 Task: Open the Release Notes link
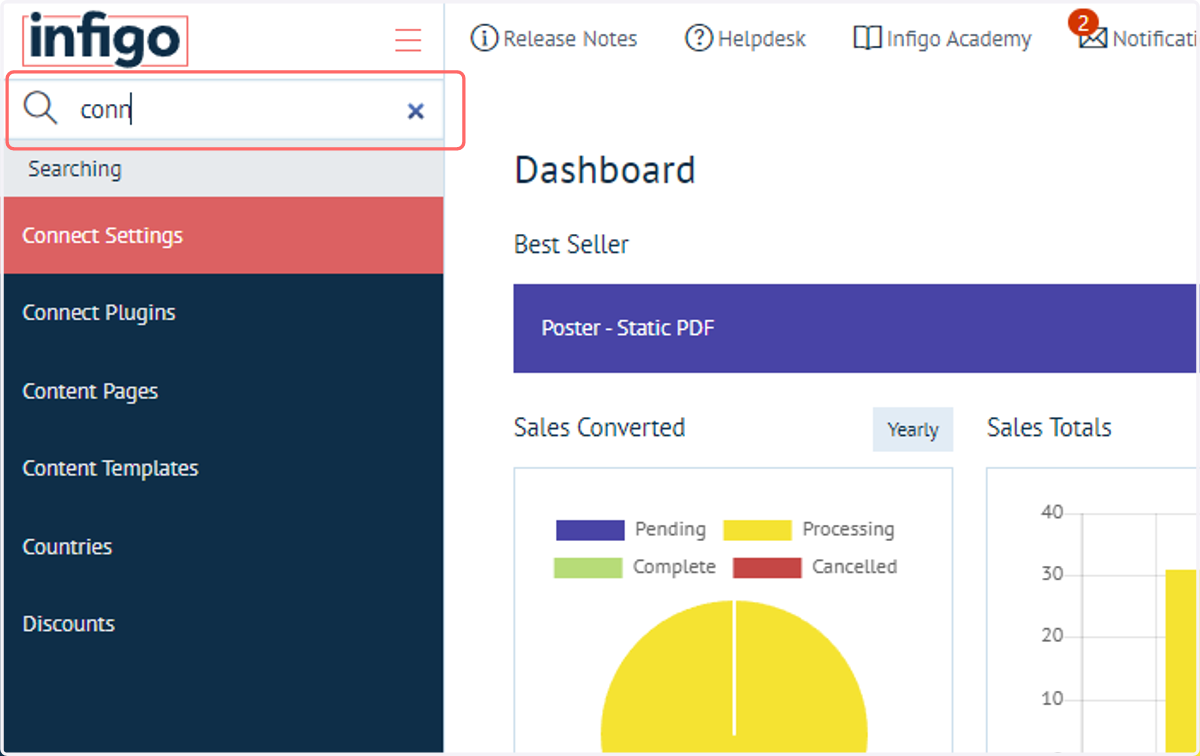coord(570,39)
